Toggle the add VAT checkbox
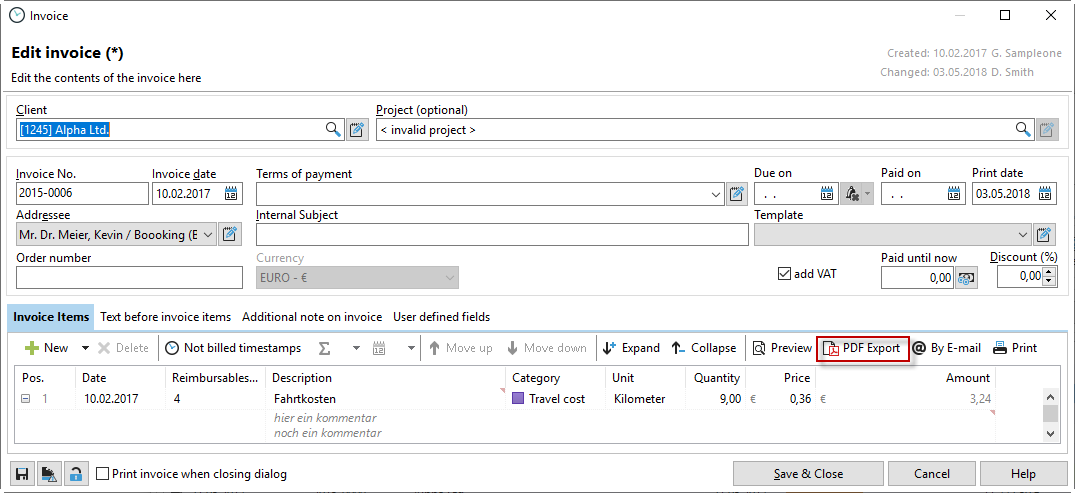1075x493 pixels. (x=784, y=274)
